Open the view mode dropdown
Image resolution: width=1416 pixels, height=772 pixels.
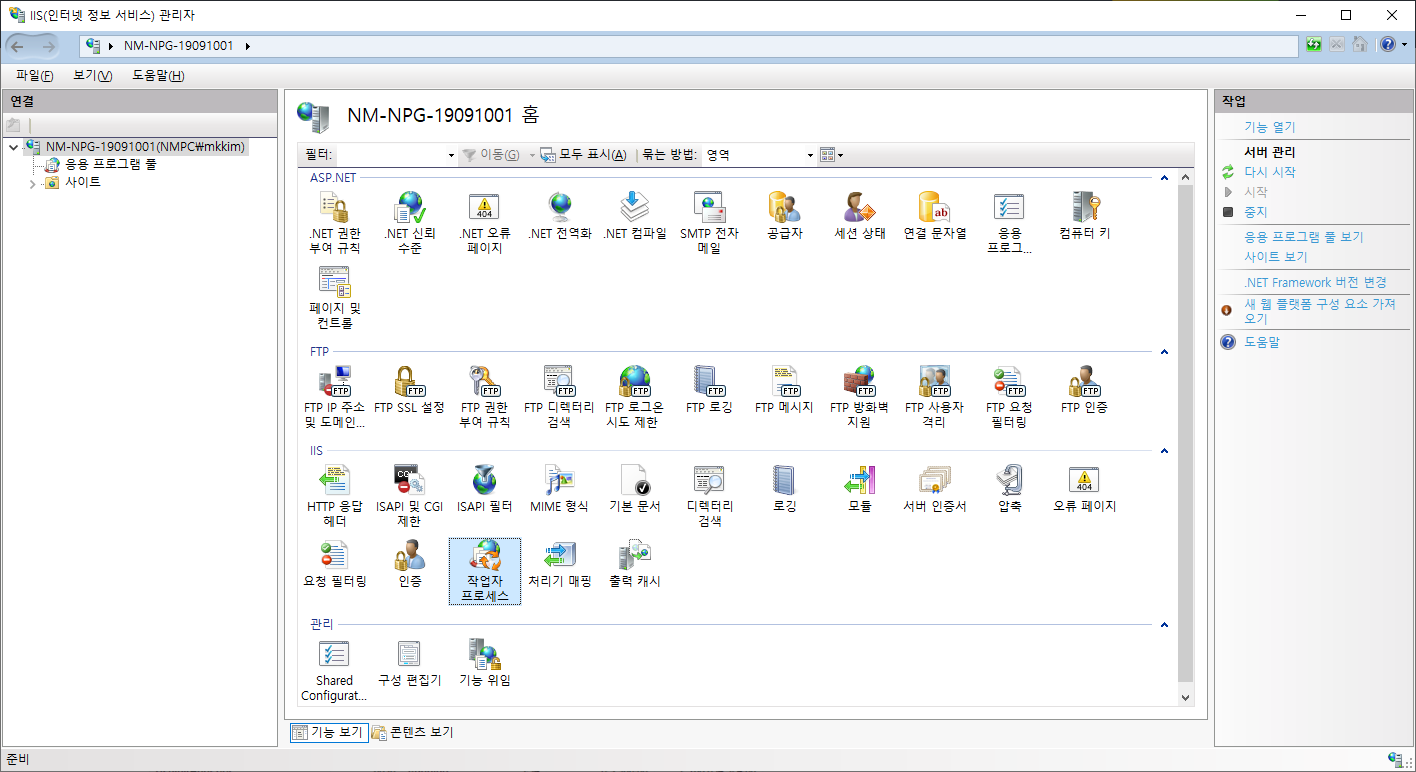tap(832, 155)
